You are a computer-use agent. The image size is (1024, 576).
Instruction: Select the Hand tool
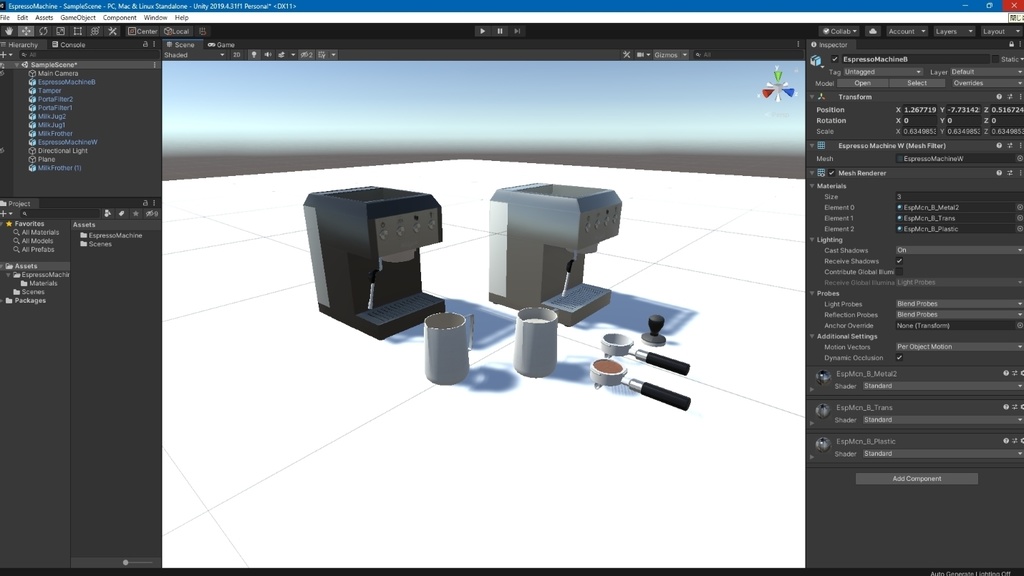8,31
